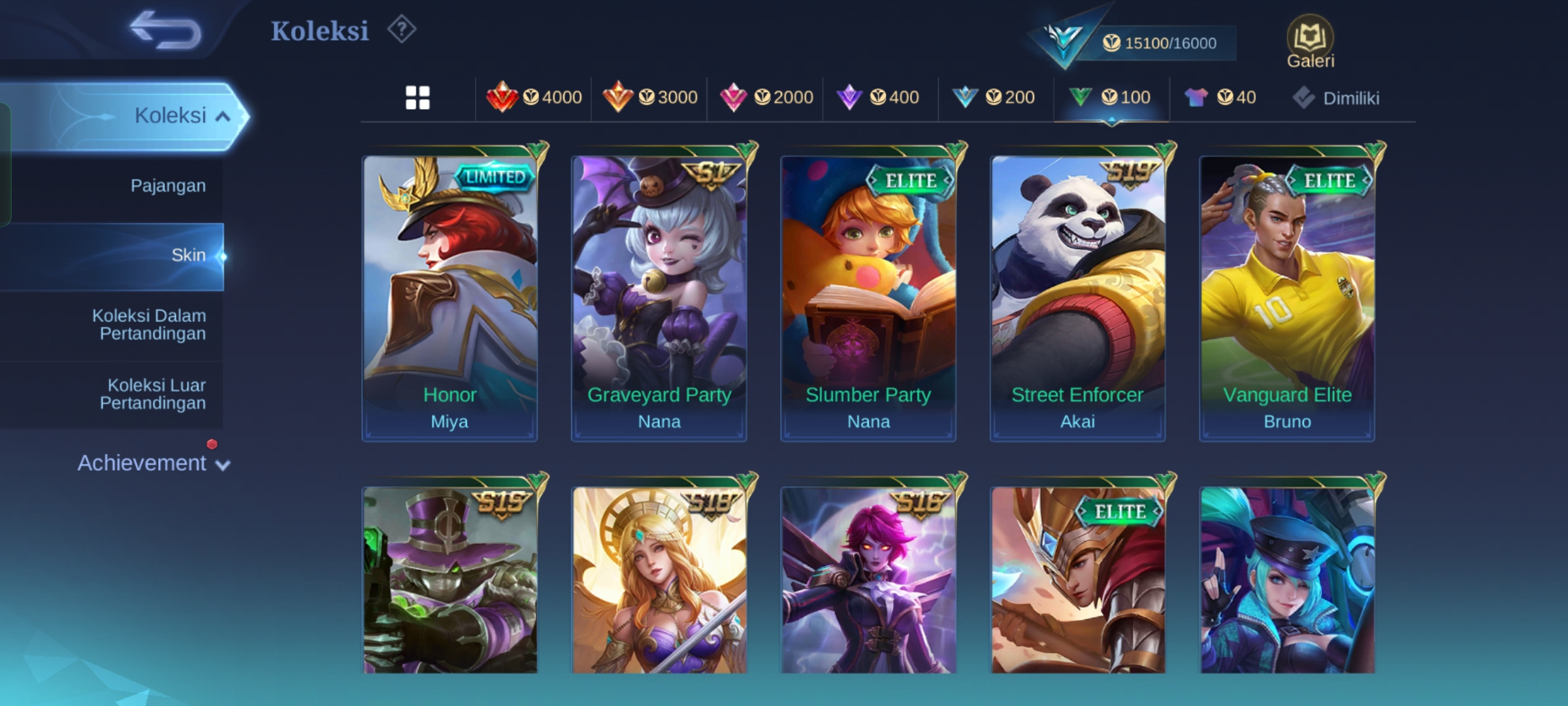This screenshot has width=1568, height=706.
Task: Tap the back arrow icon
Action: coord(165,30)
